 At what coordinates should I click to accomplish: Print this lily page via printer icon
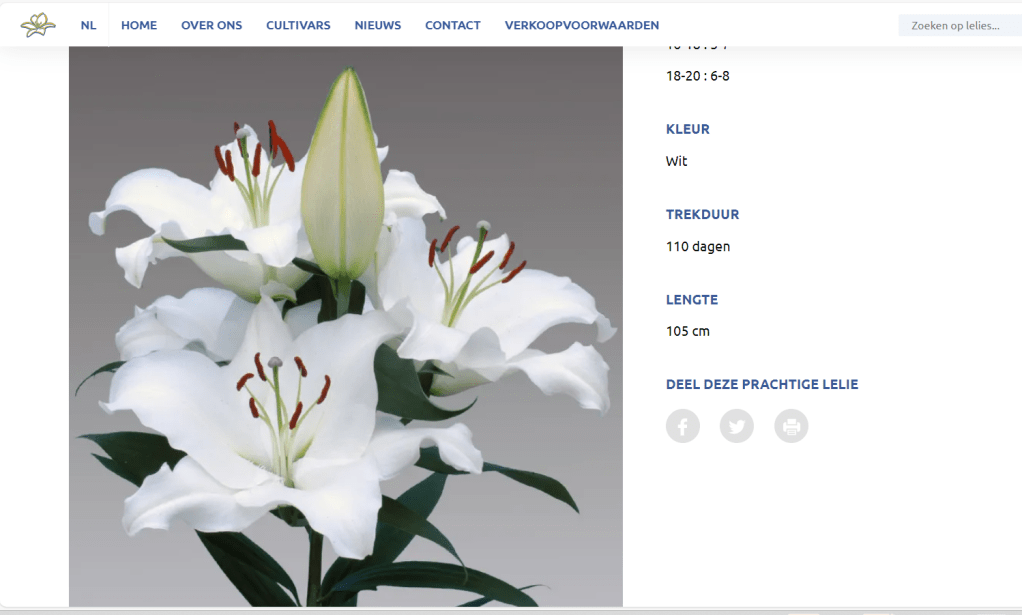791,426
